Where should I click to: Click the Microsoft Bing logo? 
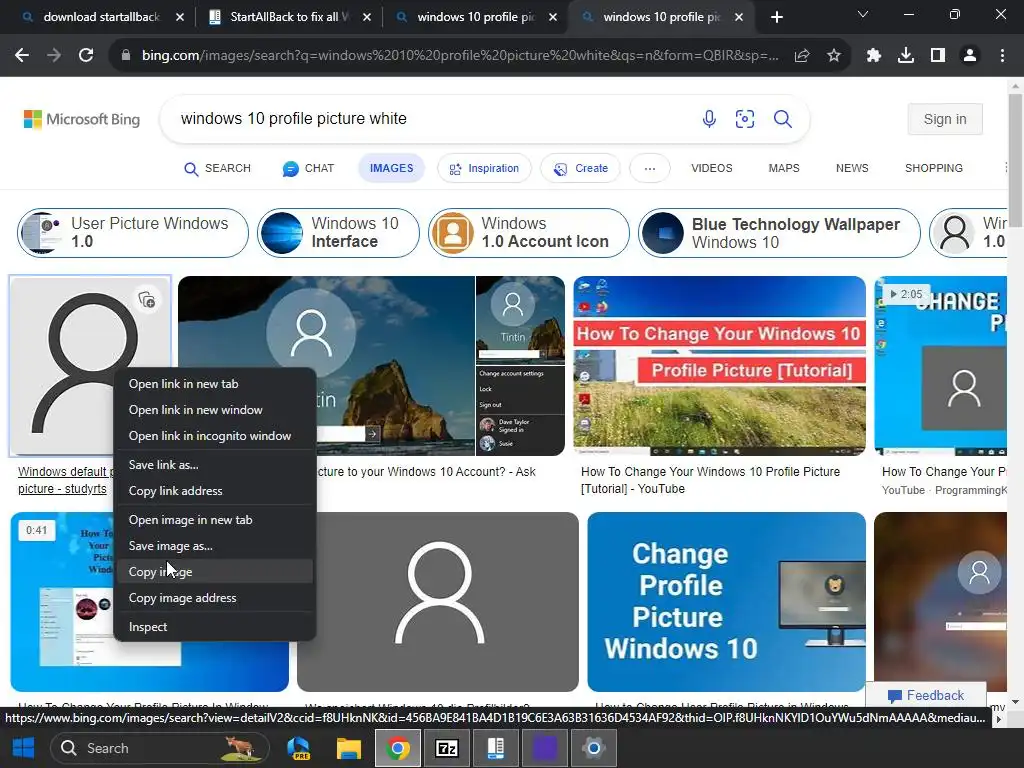coord(82,120)
